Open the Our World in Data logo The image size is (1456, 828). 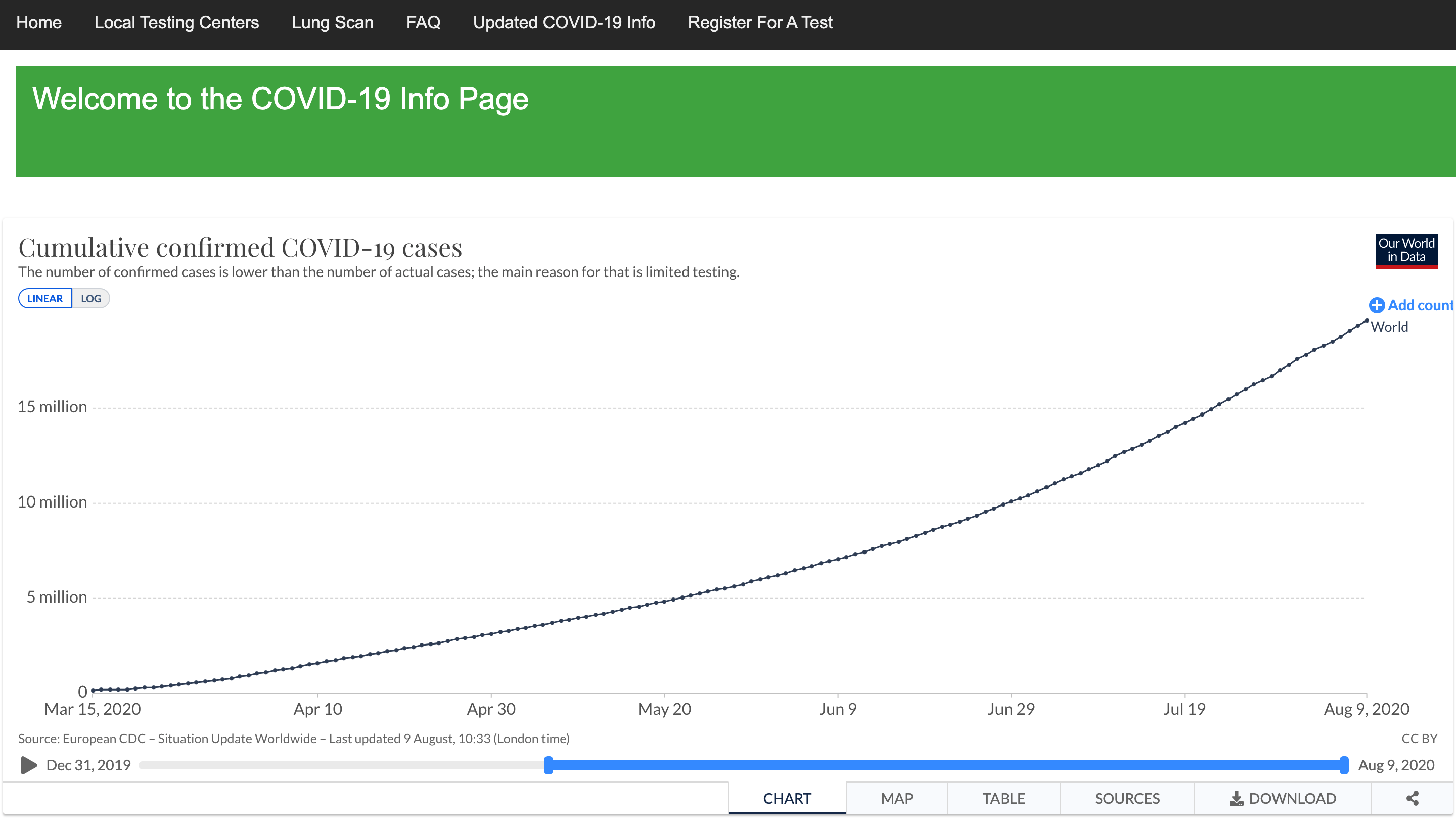click(1406, 251)
